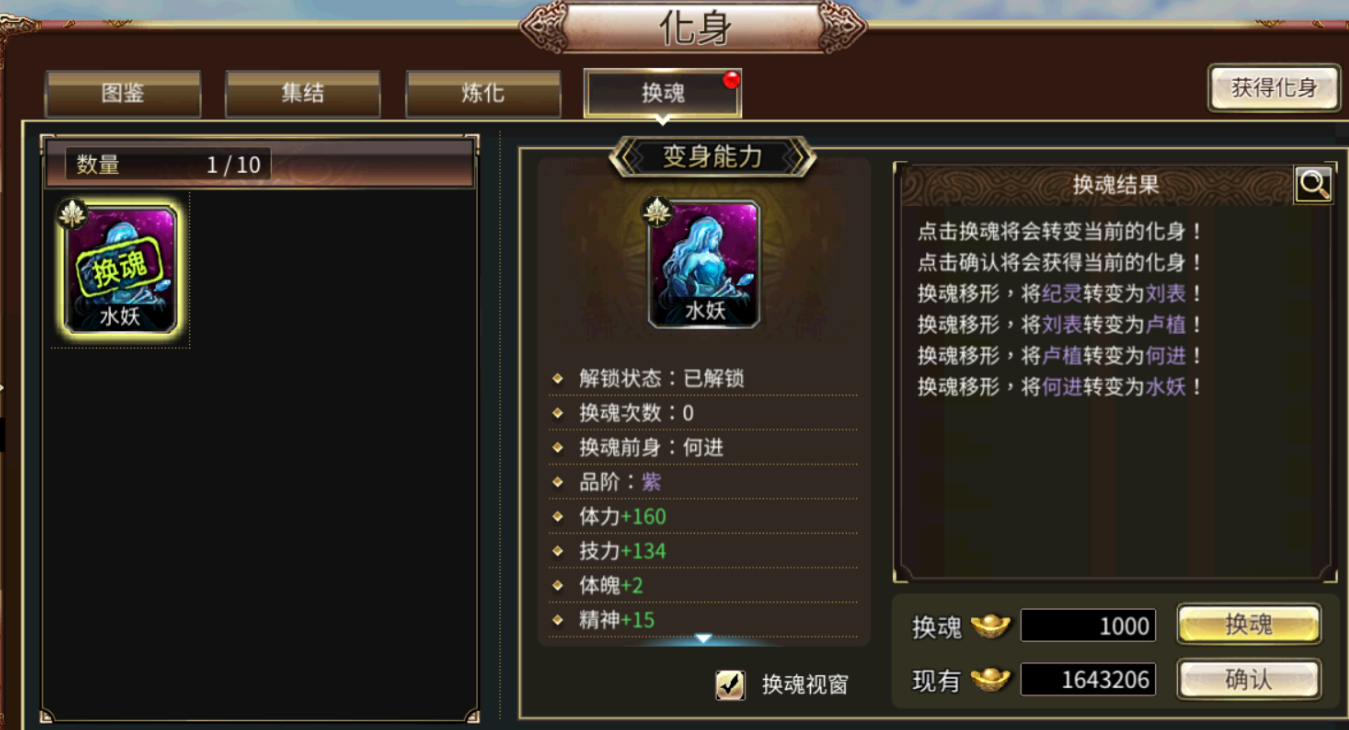Screen dimensions: 1349x730
Task: Click the yellow 换魂 button
Action: coord(1249,625)
